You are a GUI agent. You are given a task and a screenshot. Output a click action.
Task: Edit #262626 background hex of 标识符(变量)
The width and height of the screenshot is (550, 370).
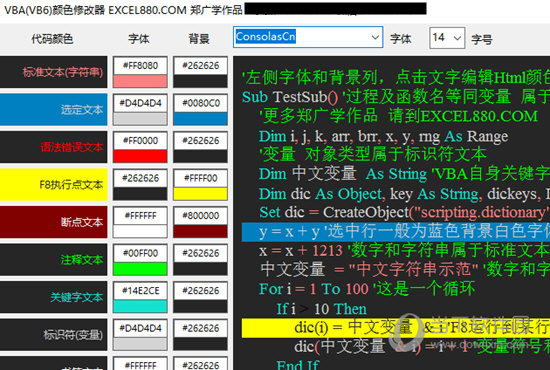[x=201, y=328]
